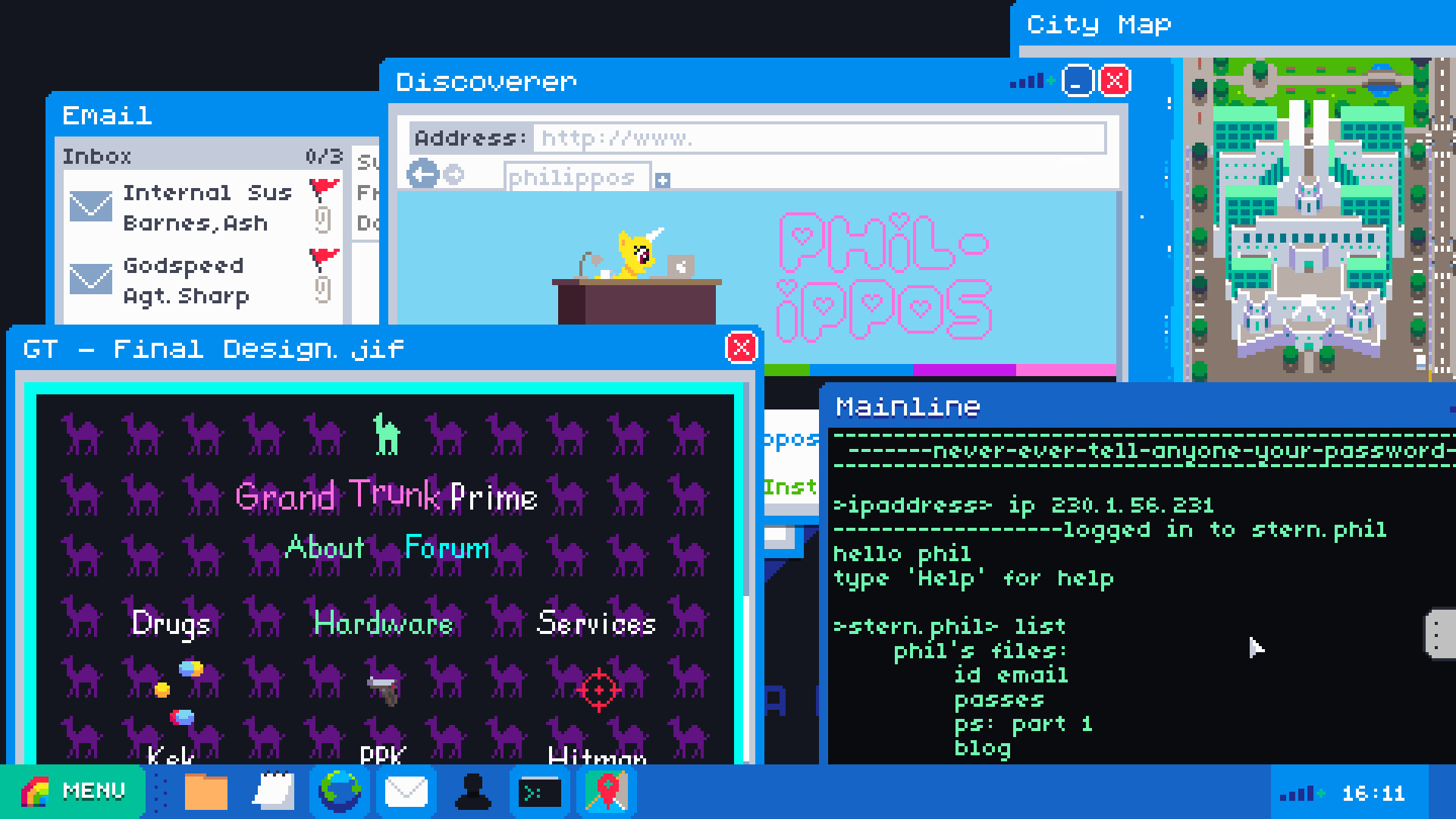Switch to the philippos browser tab
This screenshot has height=819, width=1456.
click(575, 177)
